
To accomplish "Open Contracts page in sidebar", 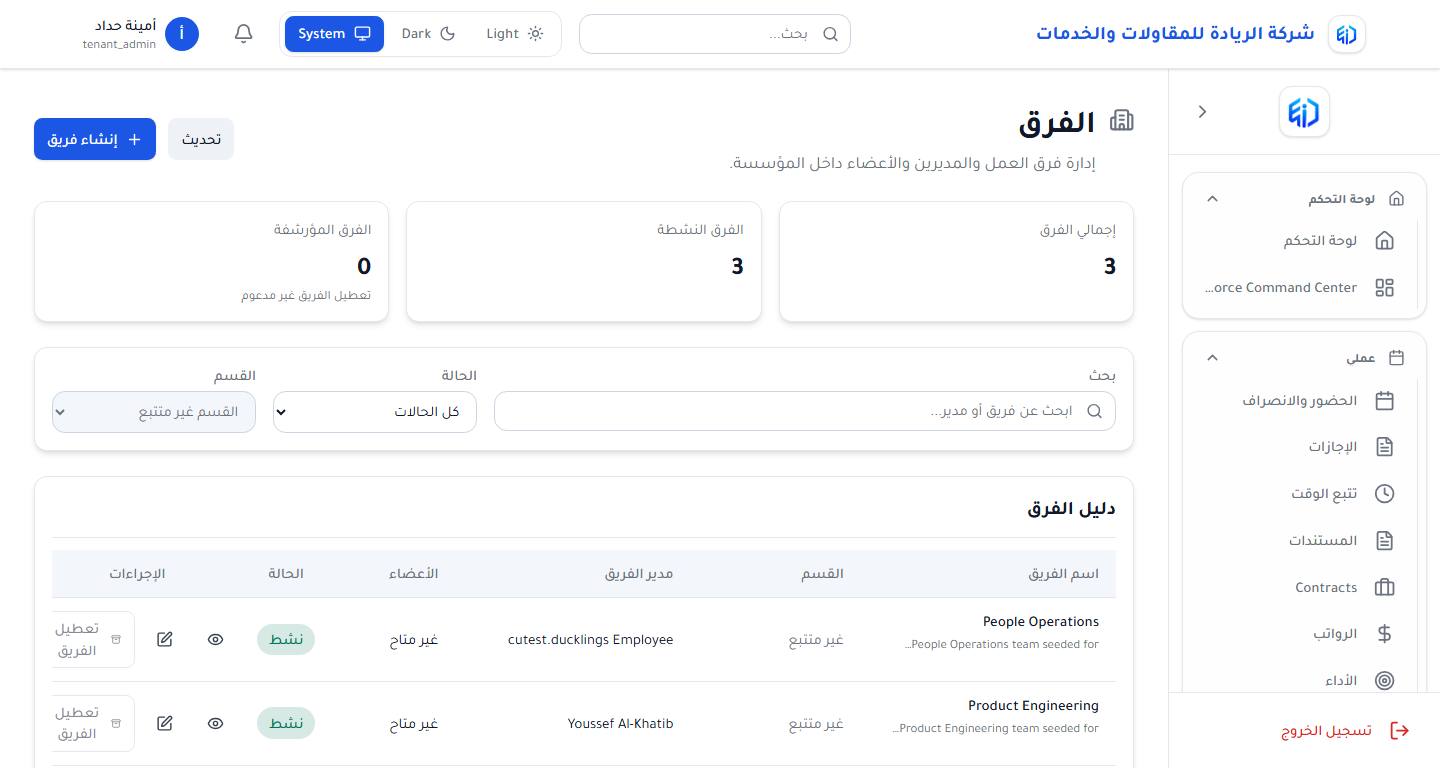I will coord(1304,588).
